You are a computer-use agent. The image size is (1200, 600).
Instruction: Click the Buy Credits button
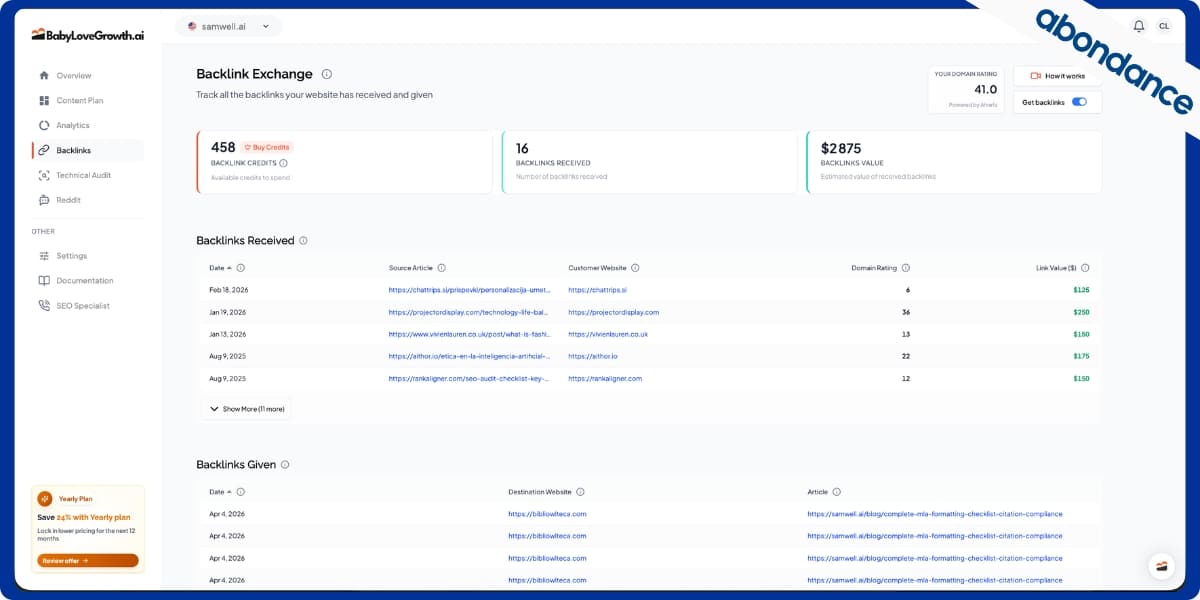click(x=267, y=147)
